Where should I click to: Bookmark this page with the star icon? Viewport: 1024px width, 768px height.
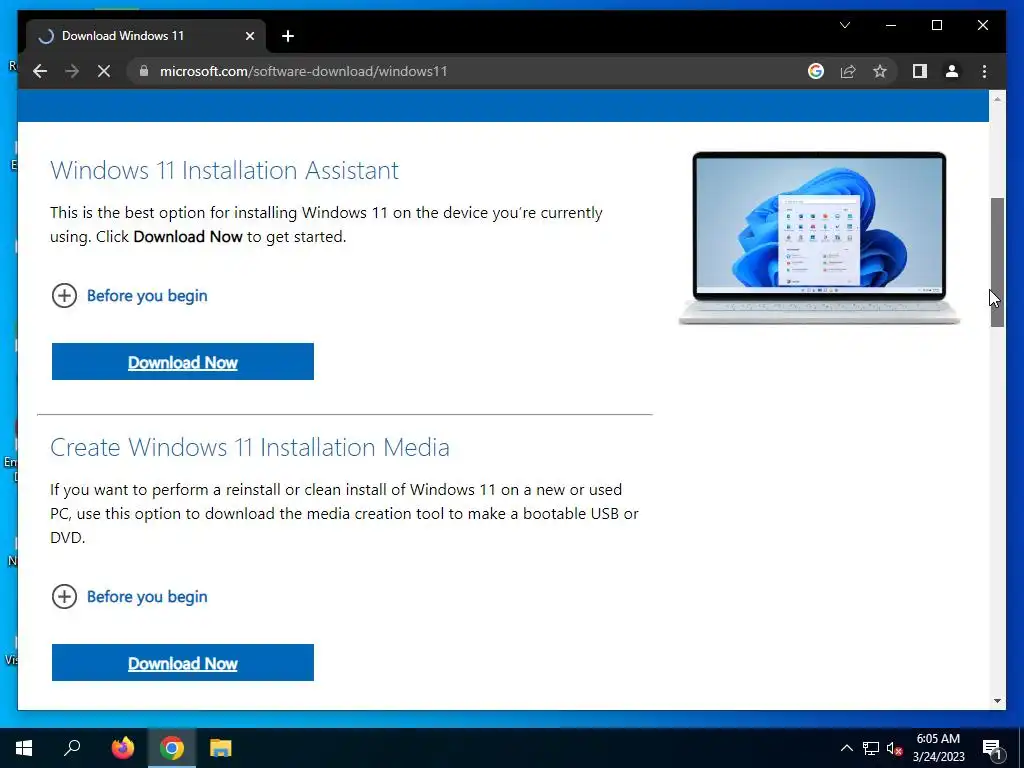880,71
